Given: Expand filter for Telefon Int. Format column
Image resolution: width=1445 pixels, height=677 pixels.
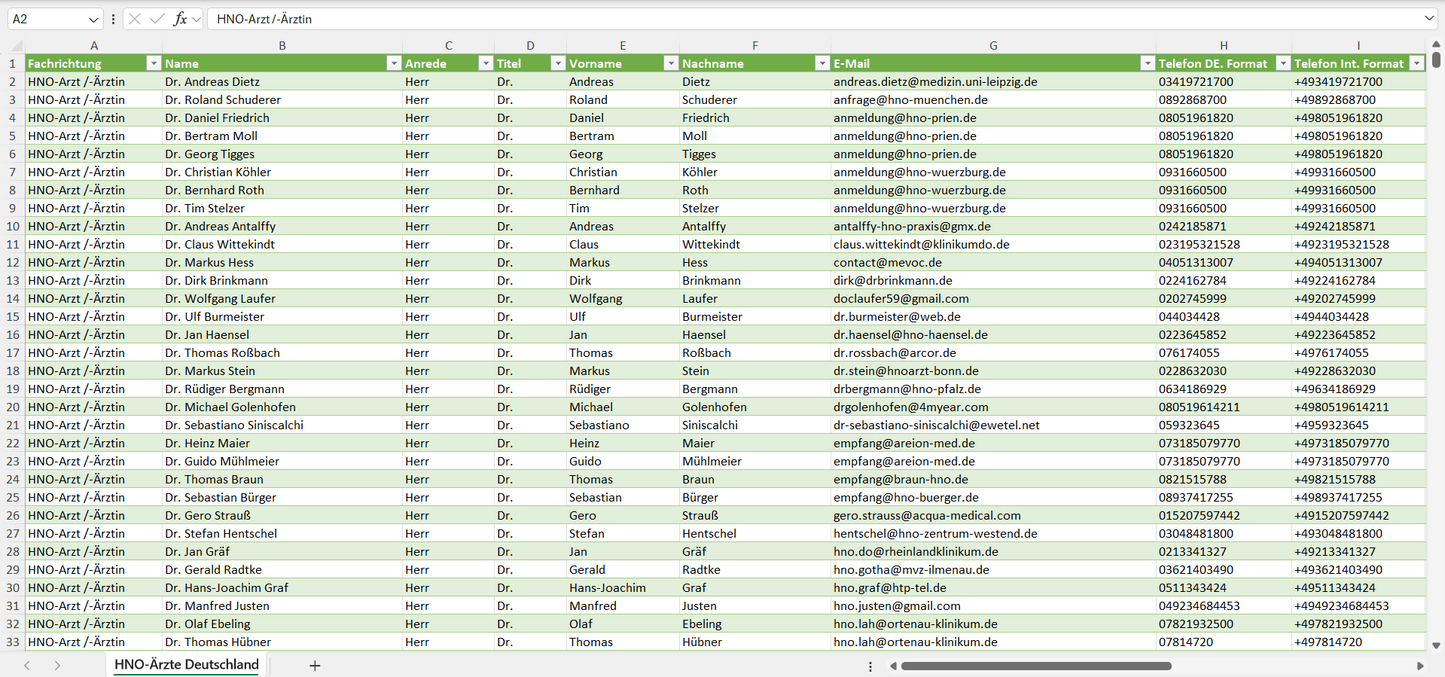Looking at the screenshot, I should click(x=1417, y=63).
